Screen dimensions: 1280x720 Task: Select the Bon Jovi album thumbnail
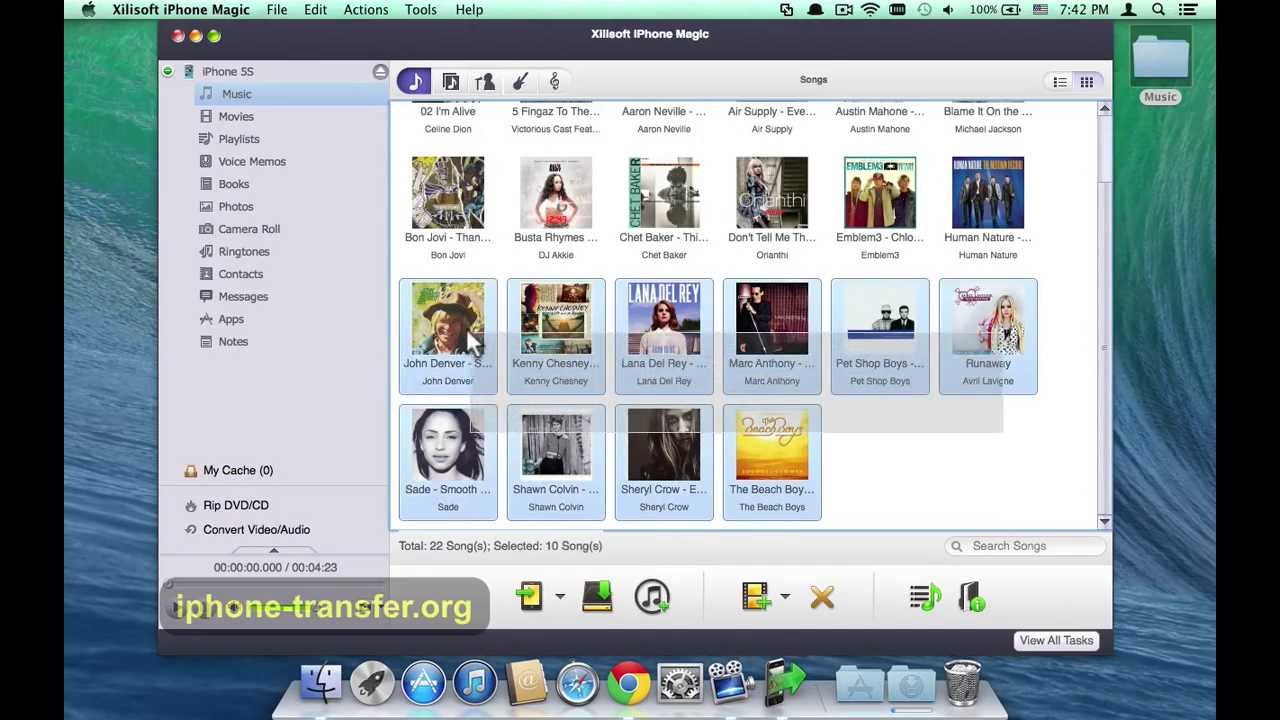(448, 193)
